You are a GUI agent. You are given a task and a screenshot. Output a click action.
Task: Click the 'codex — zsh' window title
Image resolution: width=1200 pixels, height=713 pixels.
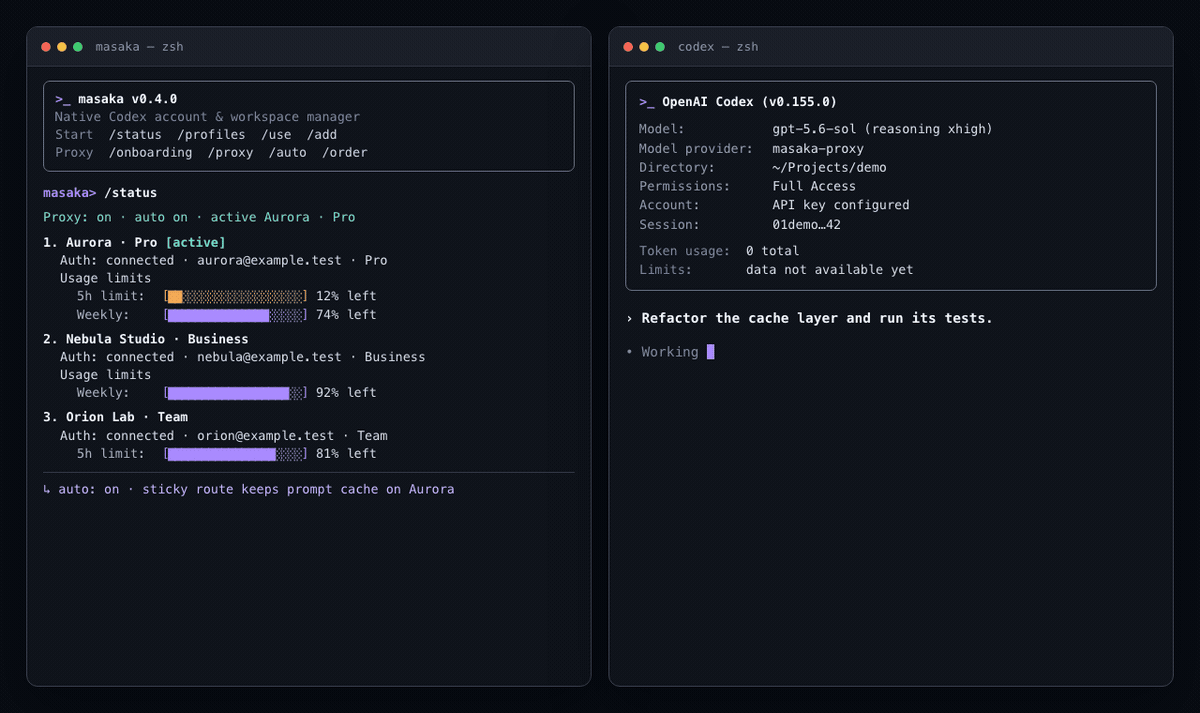tap(718, 47)
